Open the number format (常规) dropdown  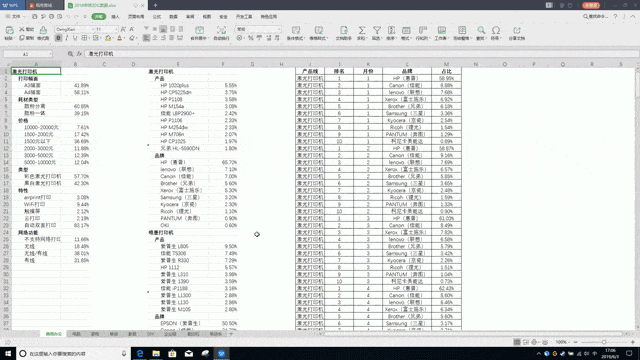point(279,29)
